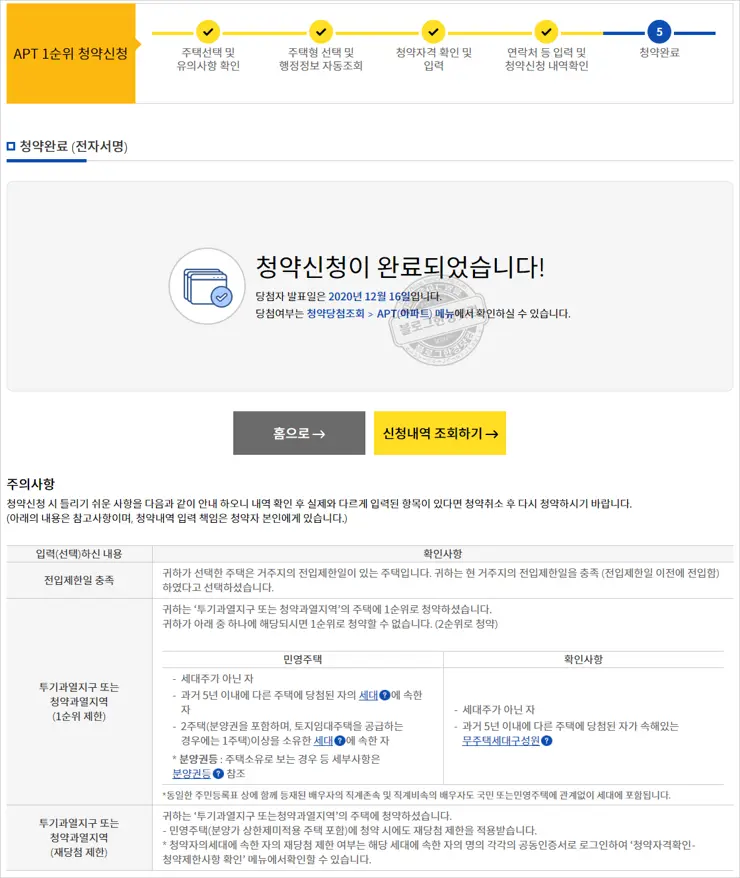Open 신청내역 조회하기 button
Image resolution: width=740 pixels, height=878 pixels.
[440, 433]
